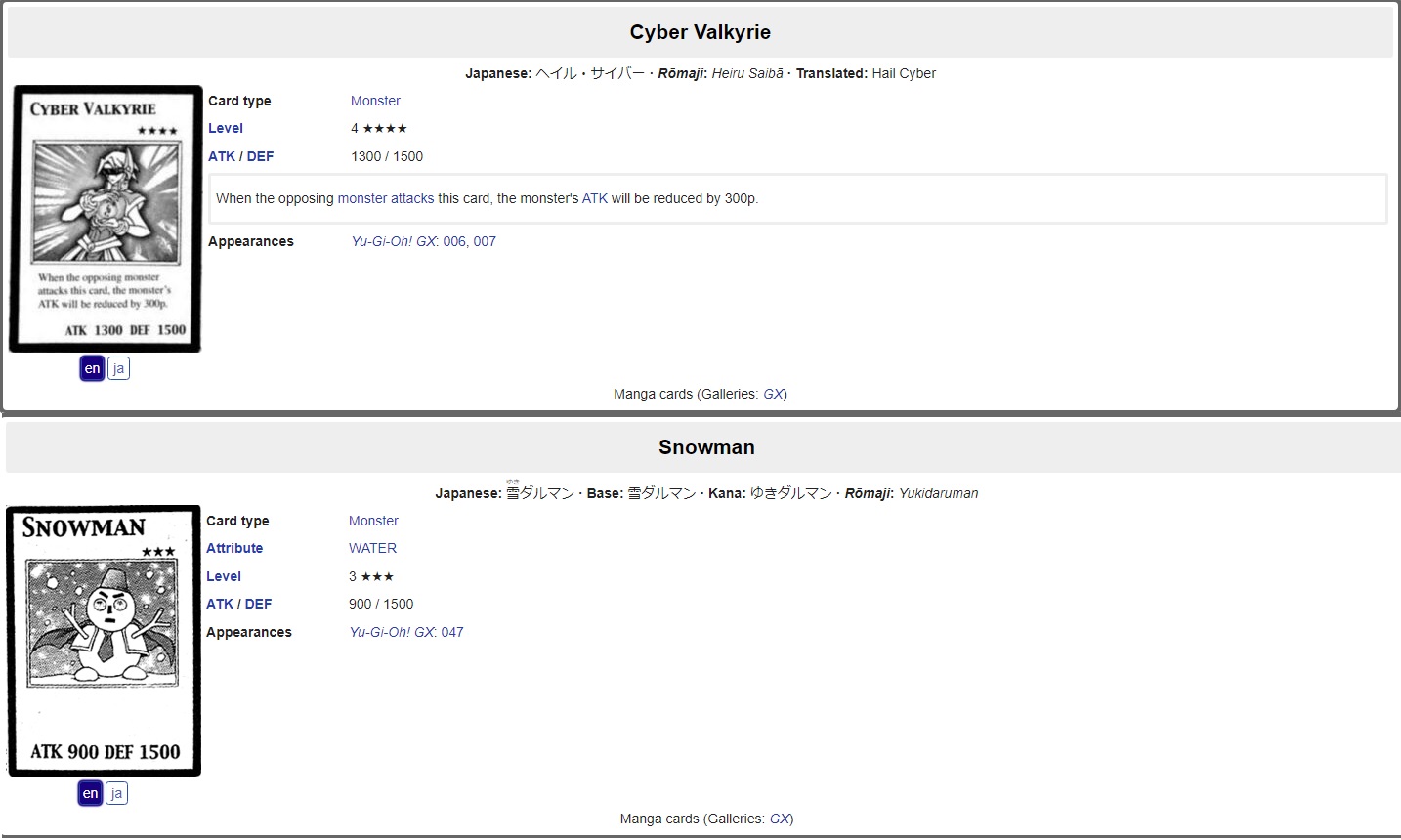Follow the ATK label link for Snowman

click(220, 604)
